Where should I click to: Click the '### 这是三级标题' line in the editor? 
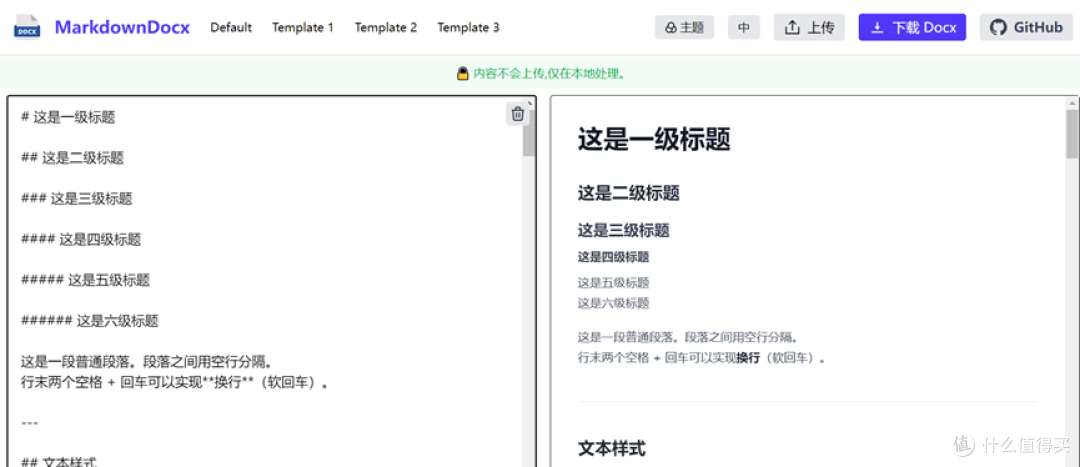(77, 198)
